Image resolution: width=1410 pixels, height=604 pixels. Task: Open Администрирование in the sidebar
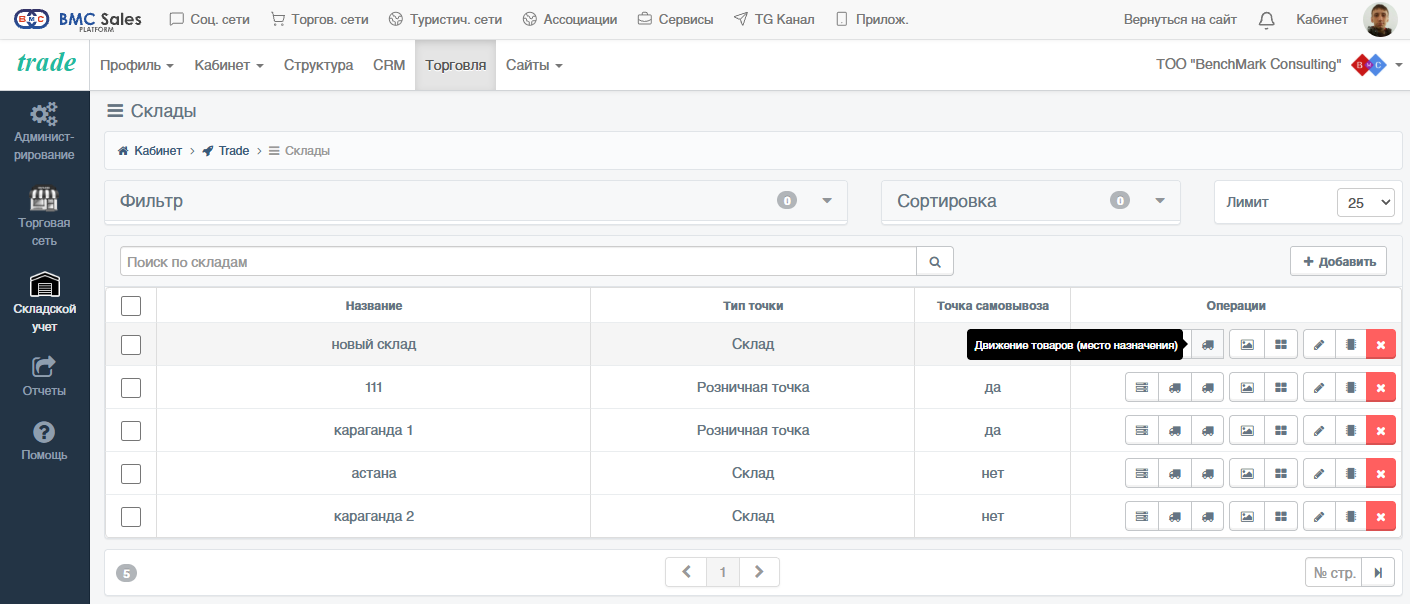(44, 131)
